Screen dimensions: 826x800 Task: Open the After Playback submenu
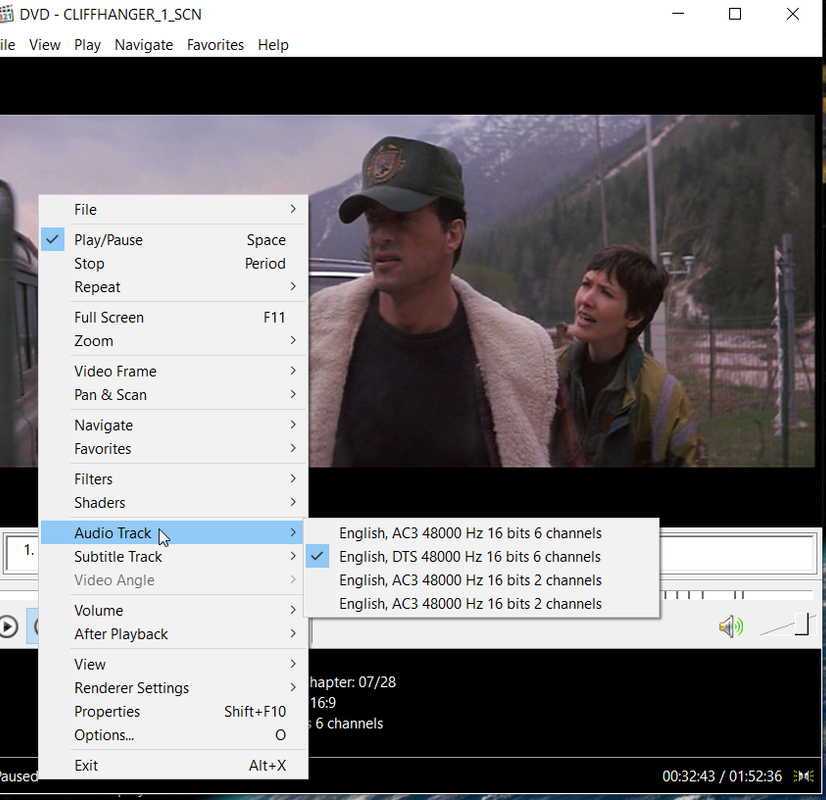pyautogui.click(x=173, y=634)
